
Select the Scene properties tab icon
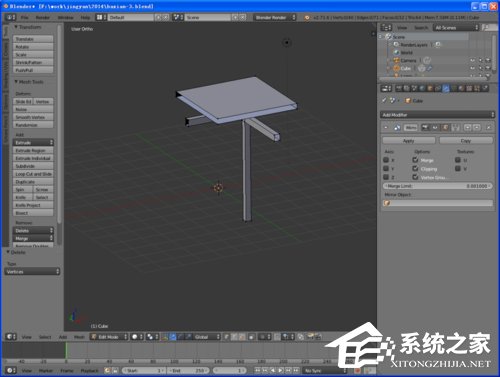(414, 88)
